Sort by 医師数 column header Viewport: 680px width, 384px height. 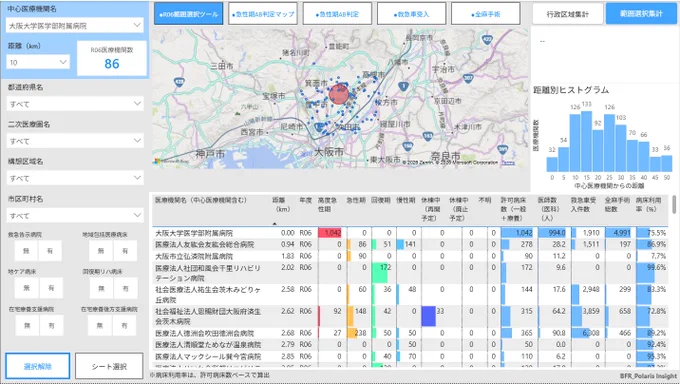(x=549, y=209)
